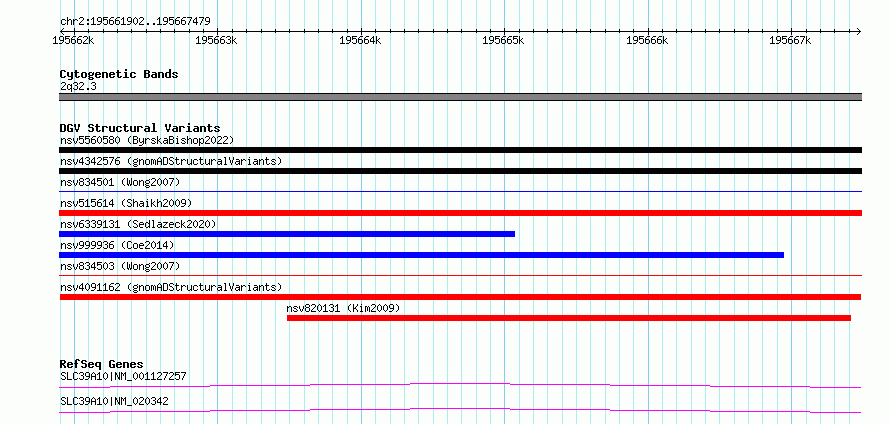Open nsv820131 (Kim2009) label
Image resolution: width=890 pixels, height=424 pixels.
(343, 308)
